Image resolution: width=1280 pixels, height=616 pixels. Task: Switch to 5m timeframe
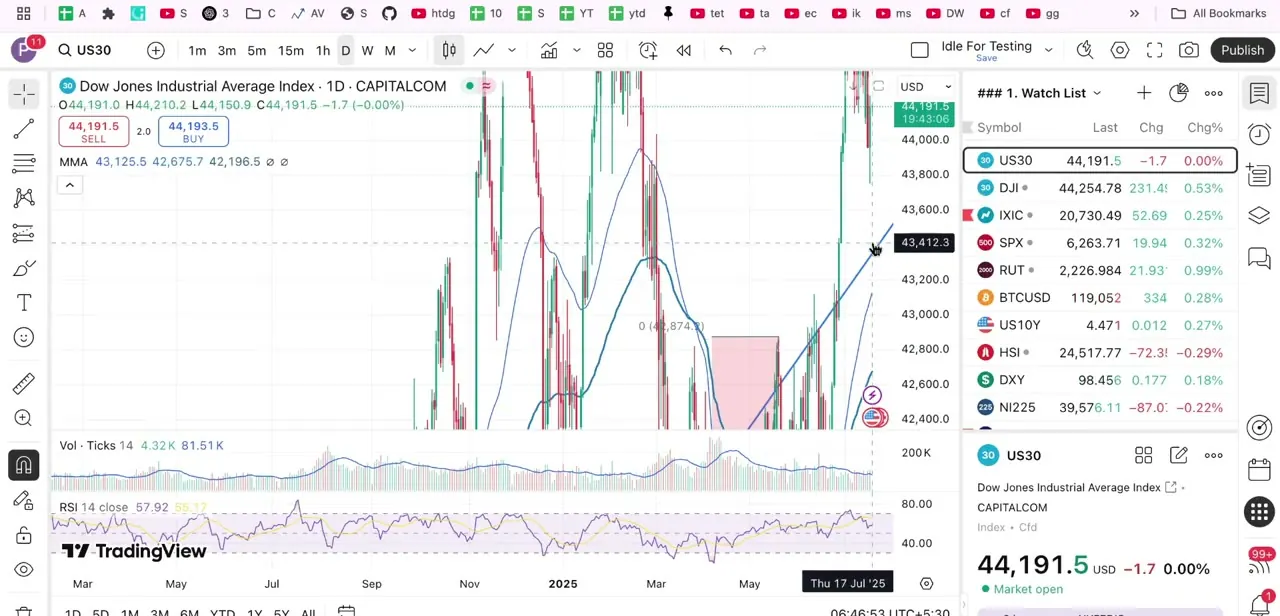(257, 50)
